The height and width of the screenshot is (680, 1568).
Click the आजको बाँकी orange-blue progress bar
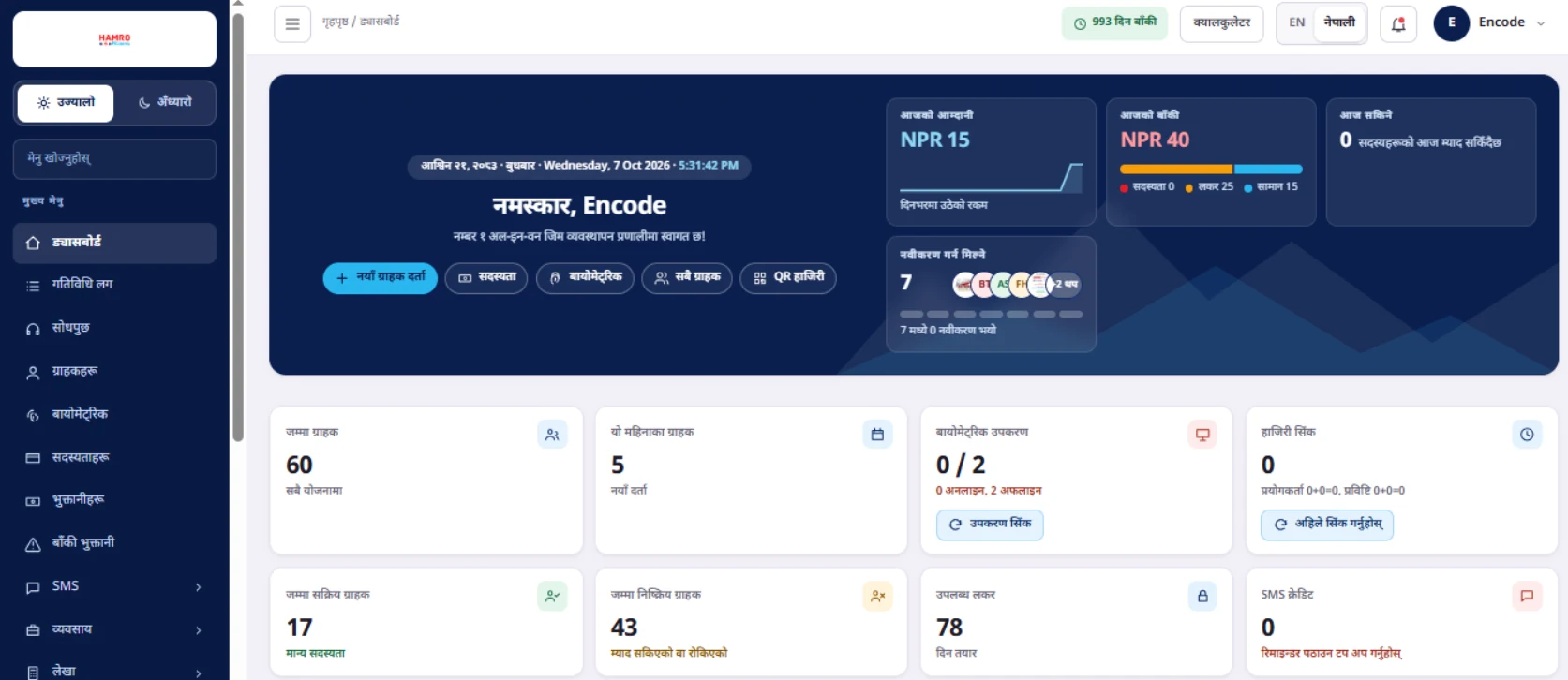pyautogui.click(x=1211, y=170)
